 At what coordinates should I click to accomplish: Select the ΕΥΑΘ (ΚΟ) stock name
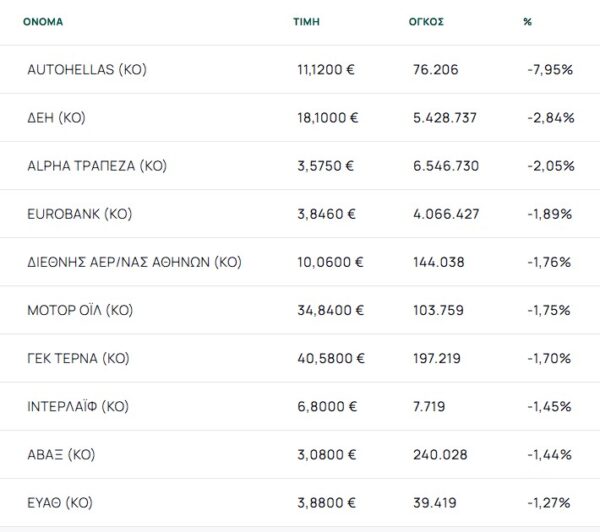59,502
